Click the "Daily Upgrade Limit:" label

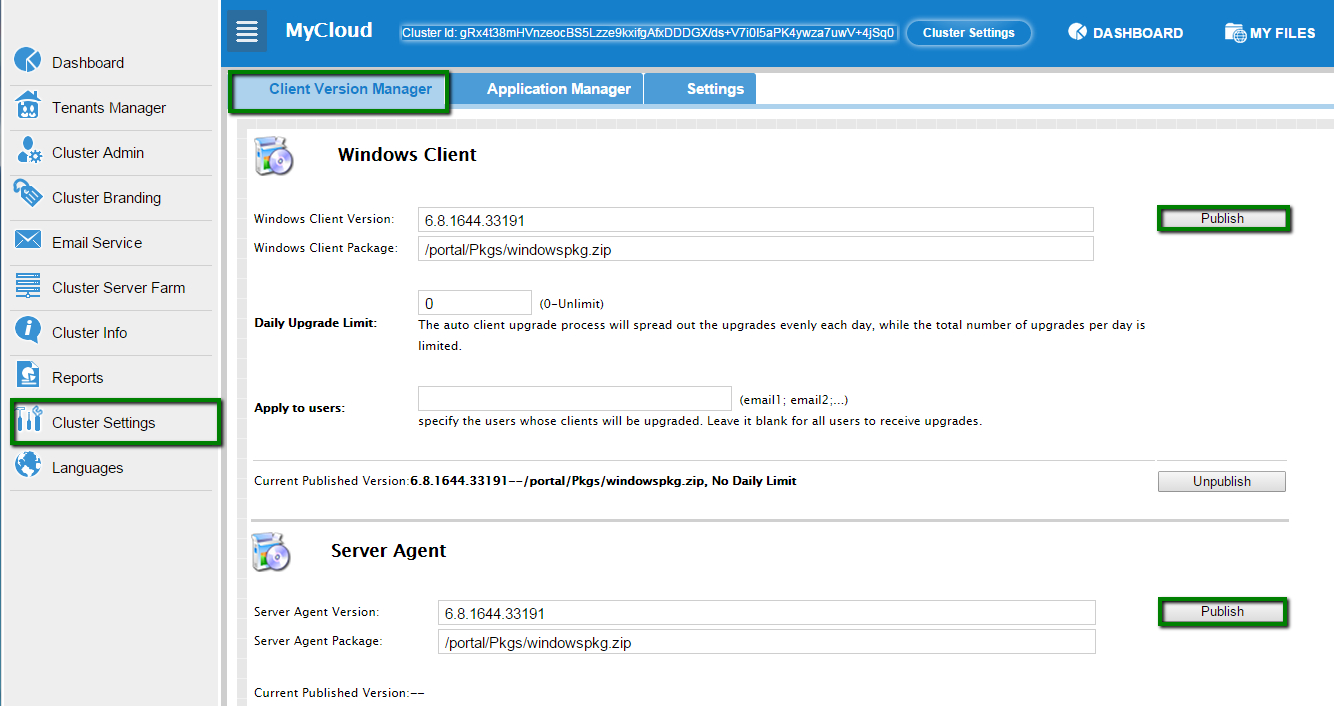pos(316,323)
